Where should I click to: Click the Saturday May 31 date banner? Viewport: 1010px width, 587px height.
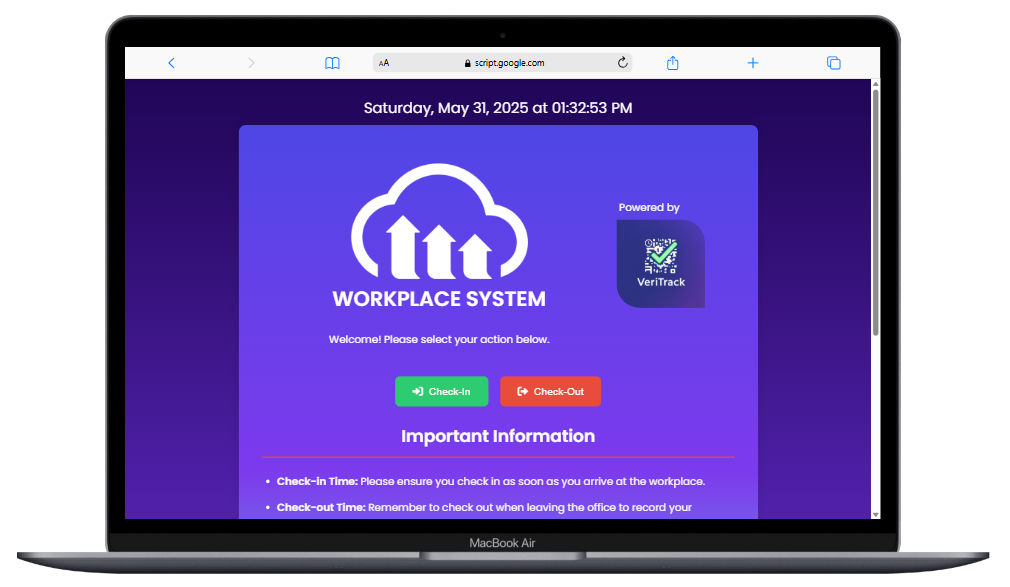(x=498, y=107)
